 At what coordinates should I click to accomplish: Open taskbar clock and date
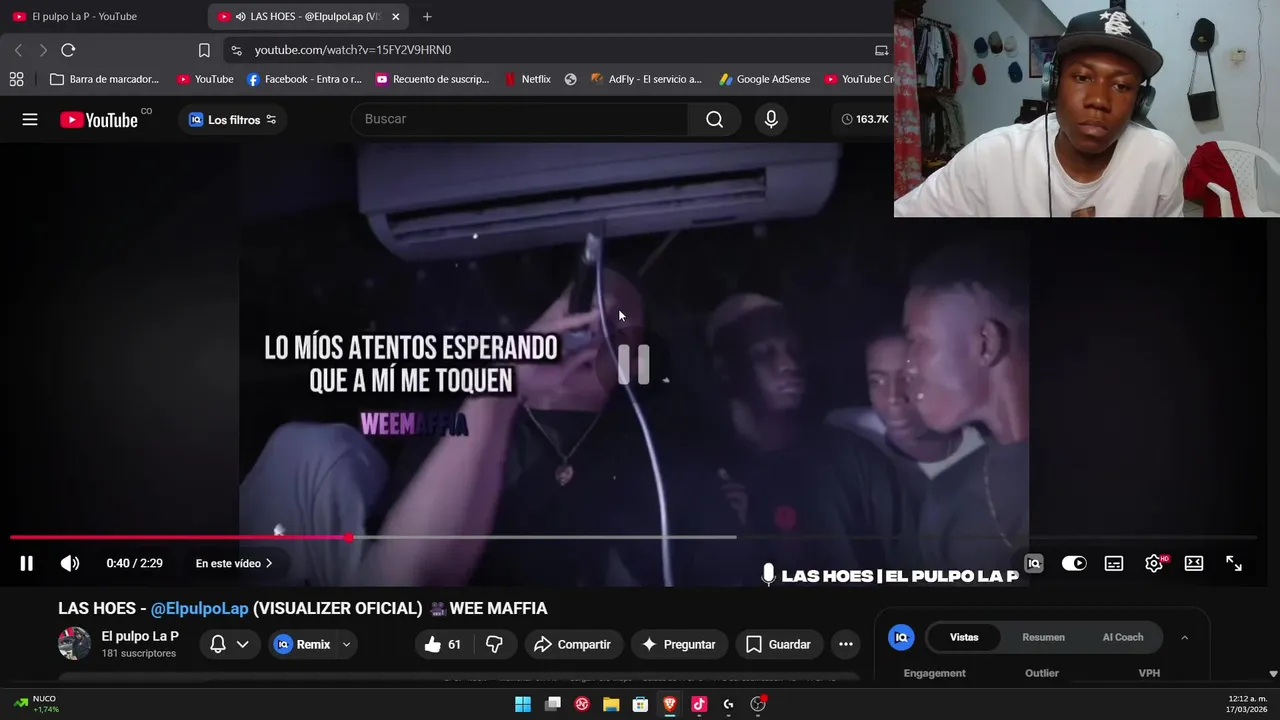[x=1246, y=704]
